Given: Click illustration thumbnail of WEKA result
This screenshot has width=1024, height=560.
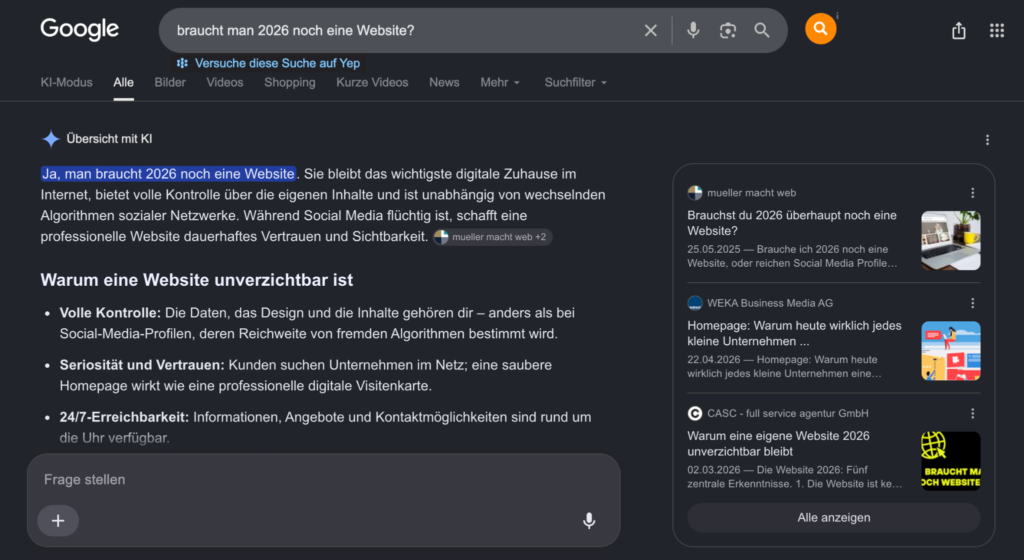Looking at the screenshot, I should (x=951, y=350).
